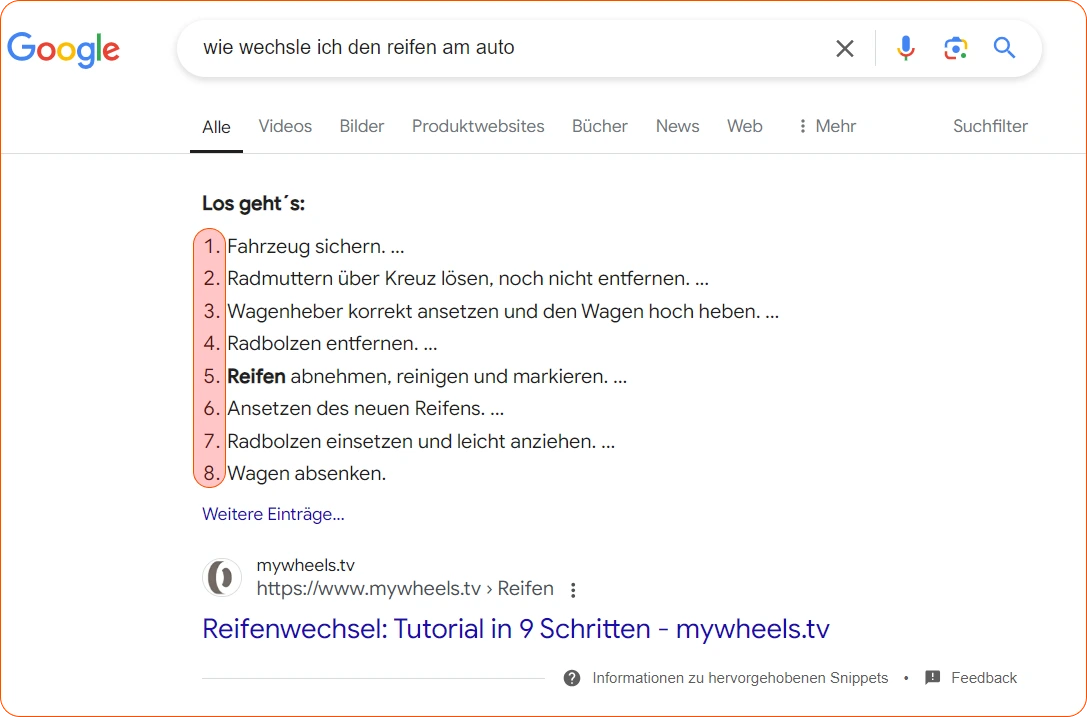The image size is (1087, 717).
Task: Start voice search with microphone icon
Action: point(906,48)
